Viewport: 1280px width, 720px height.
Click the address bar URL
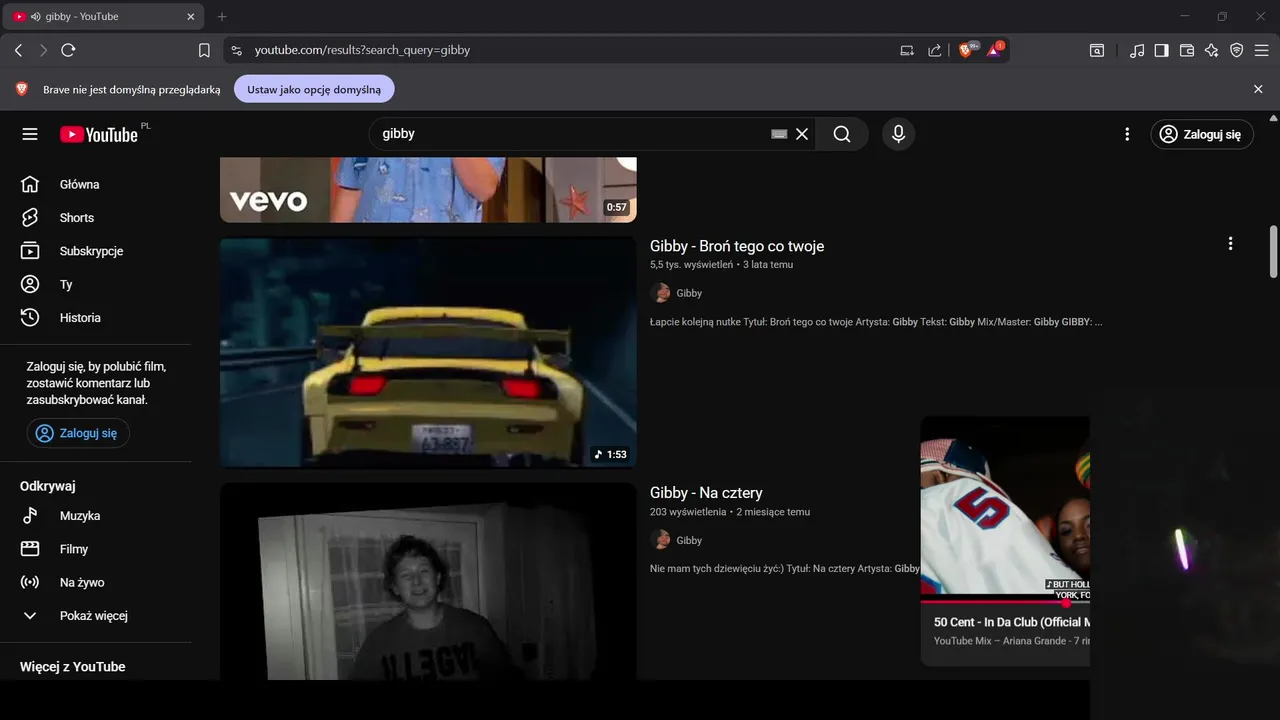(362, 50)
